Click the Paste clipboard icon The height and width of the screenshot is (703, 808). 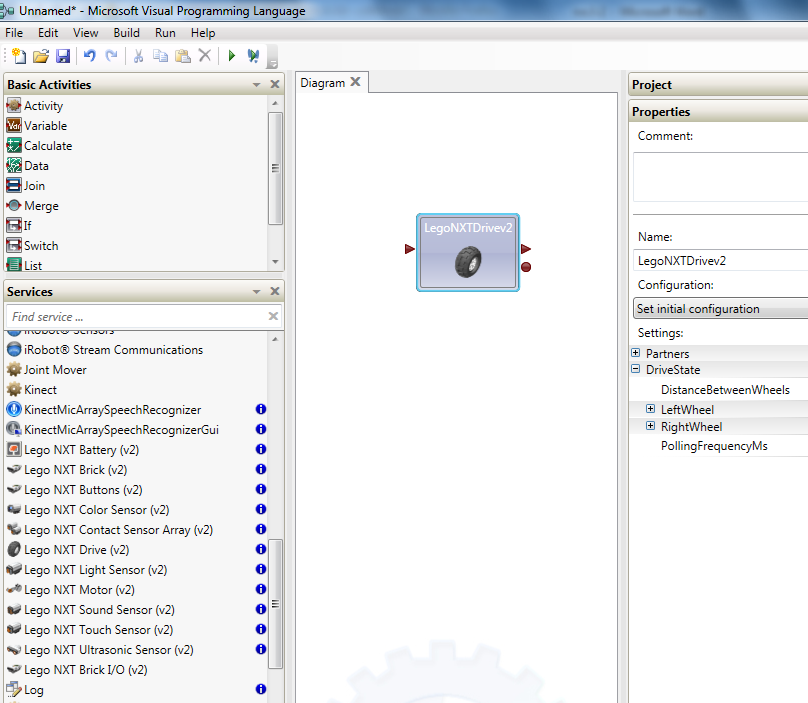coord(183,56)
